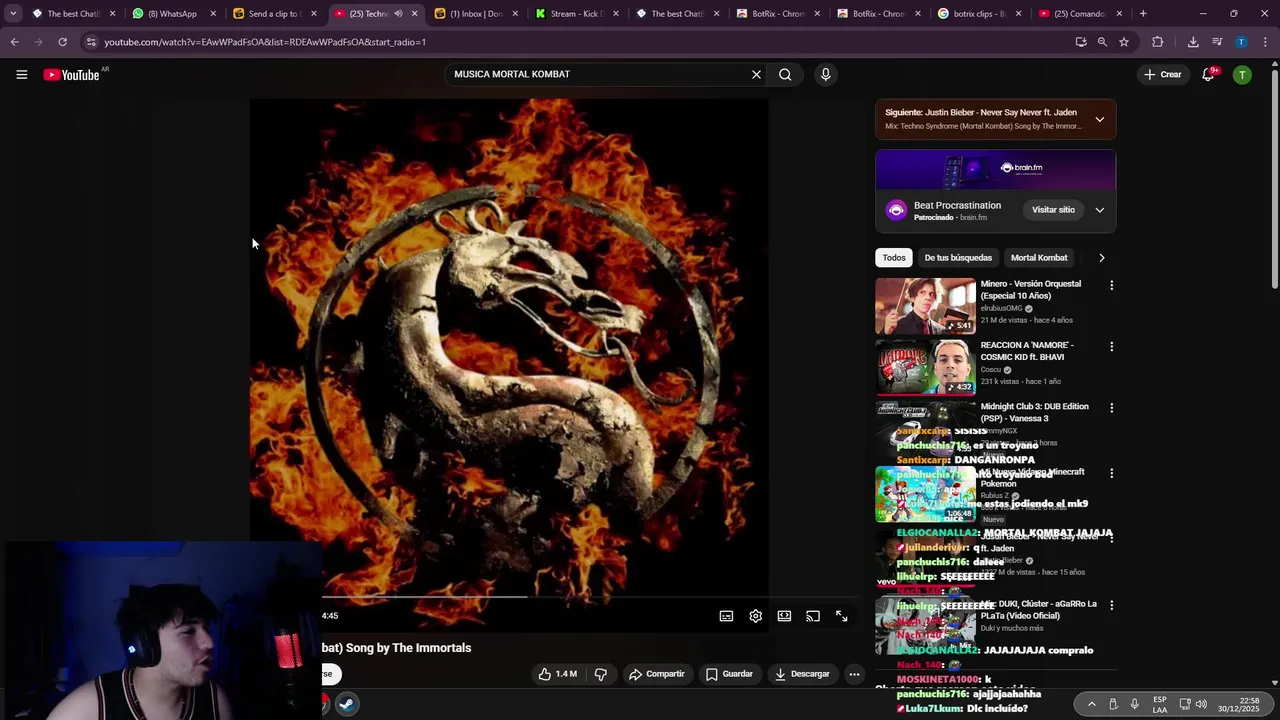Show more filter chips with right arrow

(1101, 258)
